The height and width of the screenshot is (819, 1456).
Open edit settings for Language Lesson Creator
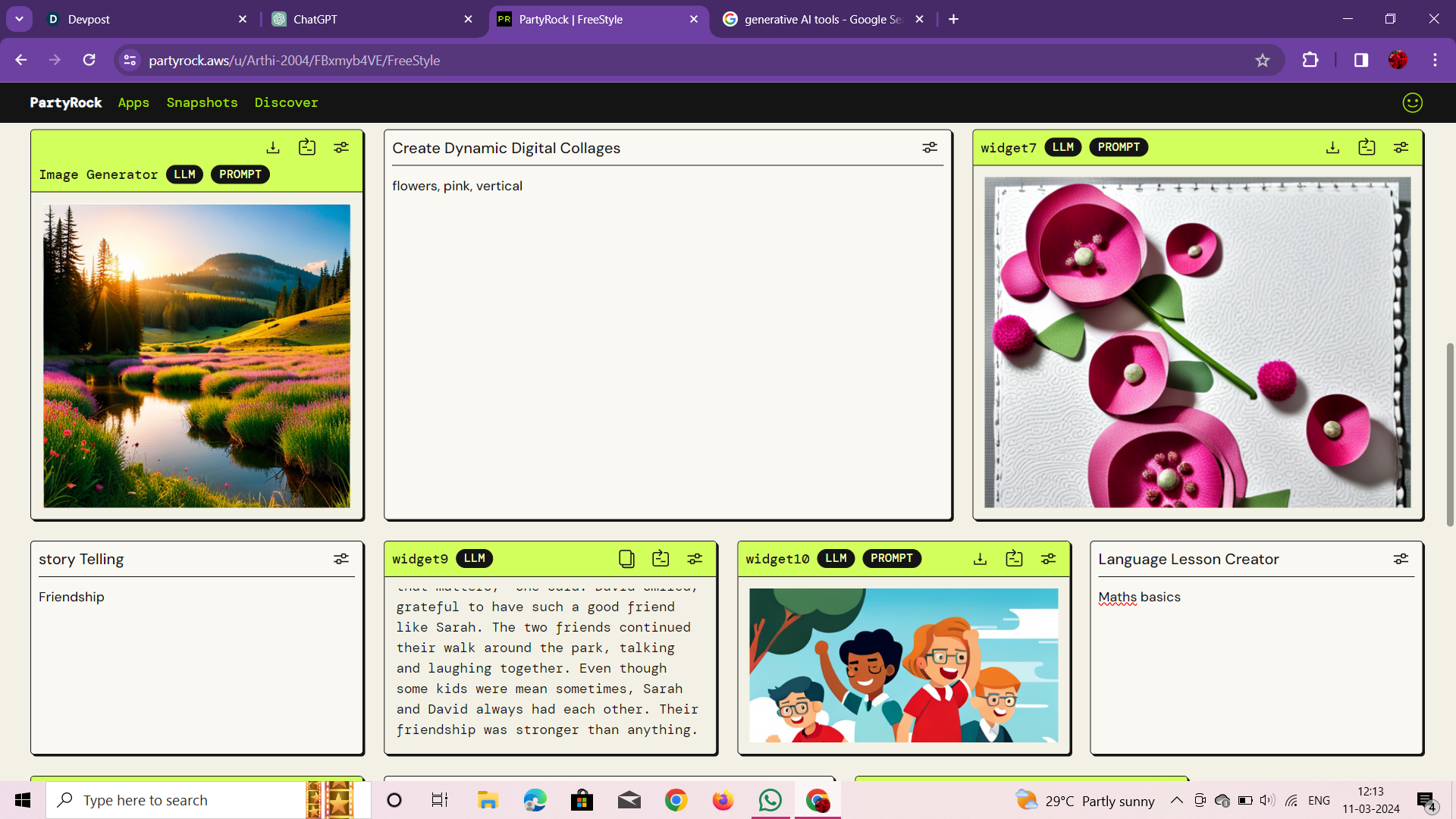coord(1401,559)
